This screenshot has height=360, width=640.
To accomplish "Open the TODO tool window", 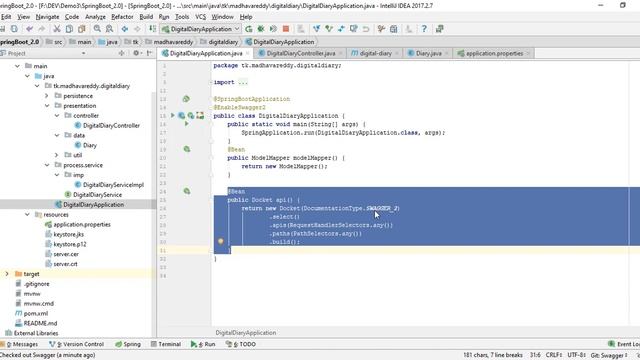I will [x=241, y=344].
